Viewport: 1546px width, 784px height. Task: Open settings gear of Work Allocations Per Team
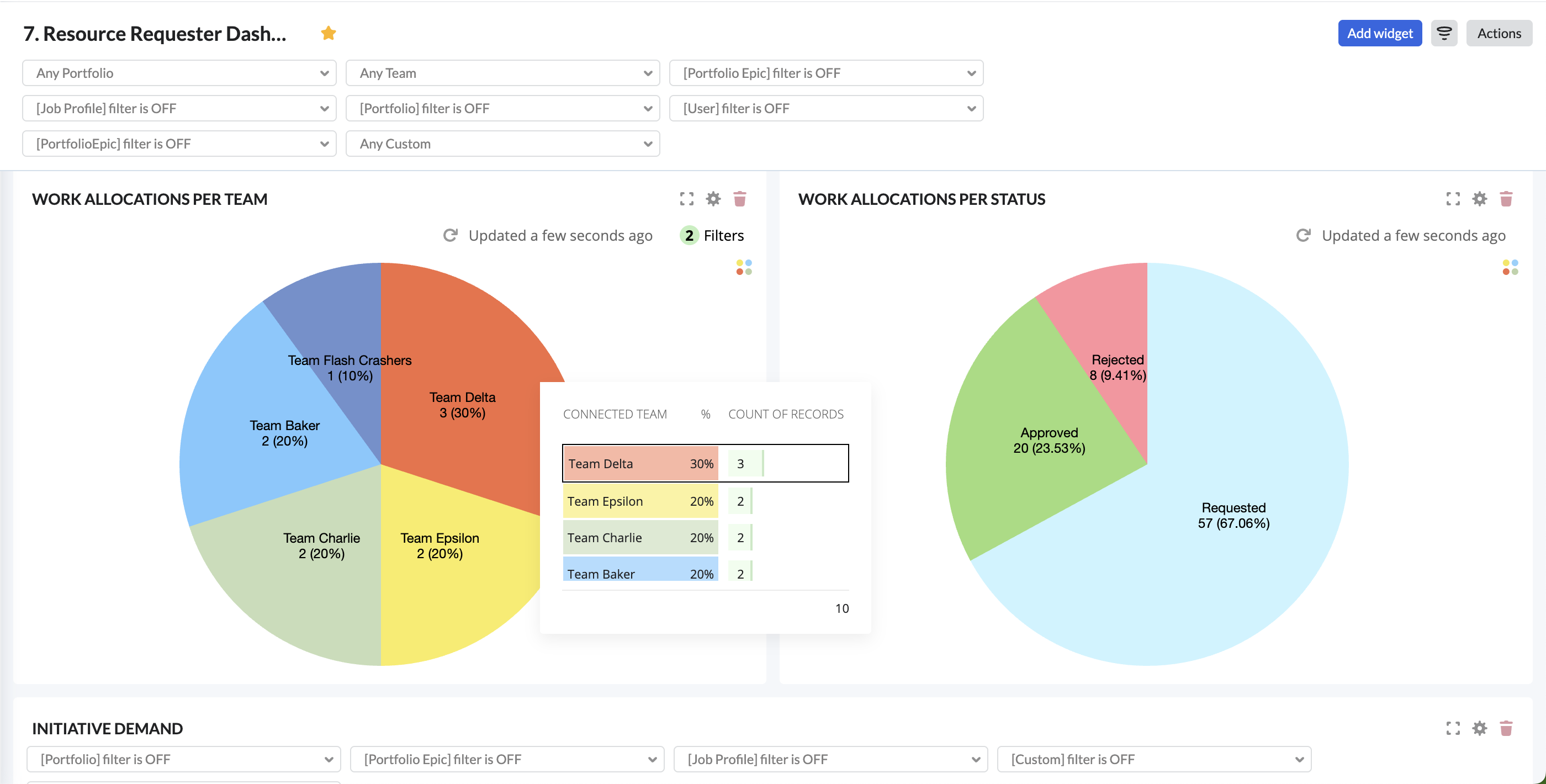713,199
